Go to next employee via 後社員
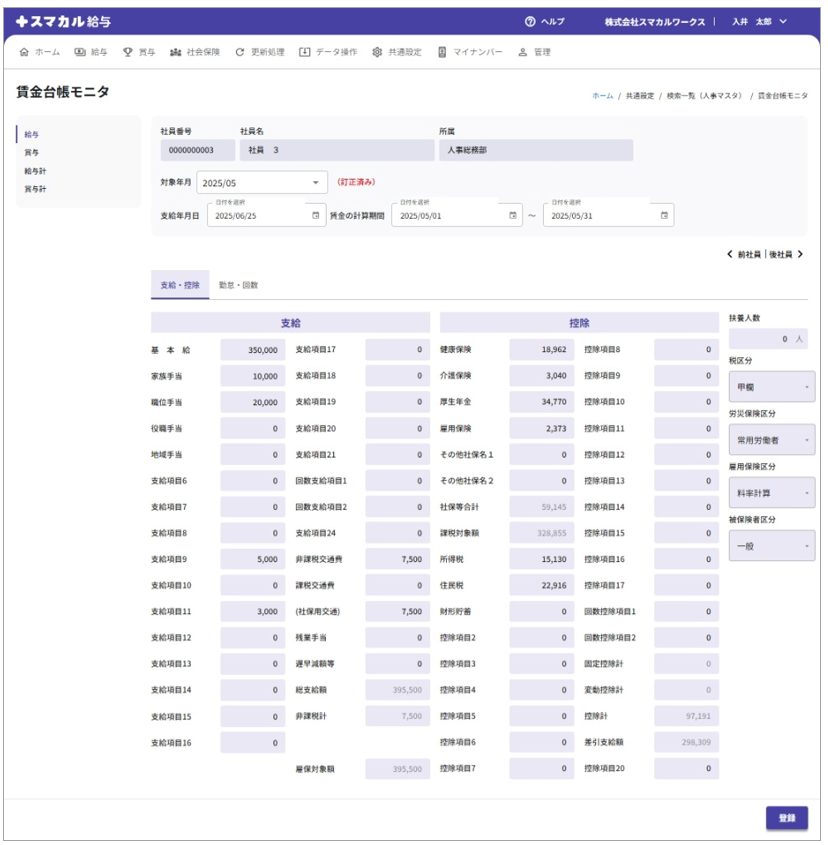Screen dimensions: 828x845 (x=786, y=255)
